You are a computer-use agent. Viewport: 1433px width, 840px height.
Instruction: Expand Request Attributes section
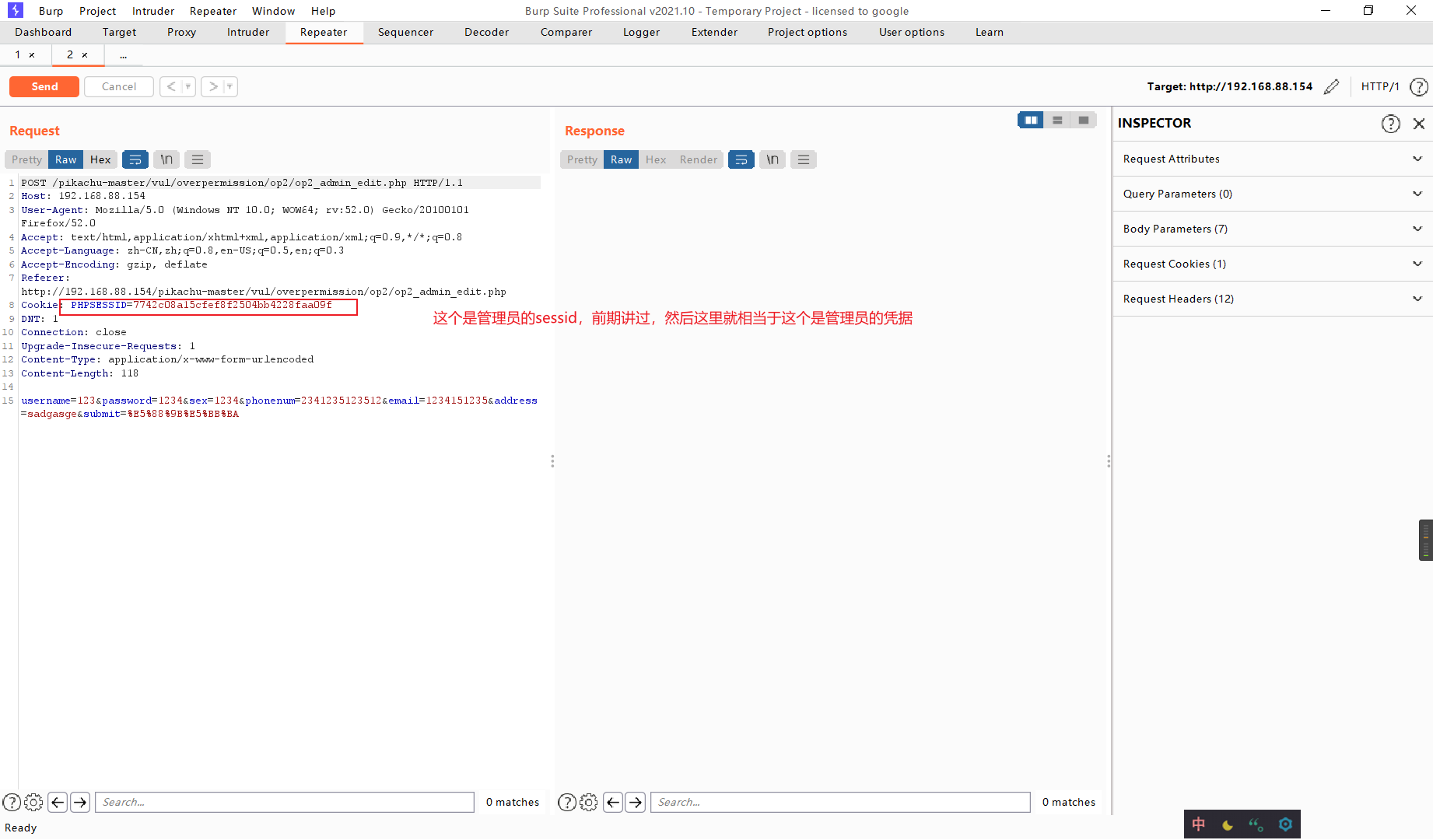1273,159
